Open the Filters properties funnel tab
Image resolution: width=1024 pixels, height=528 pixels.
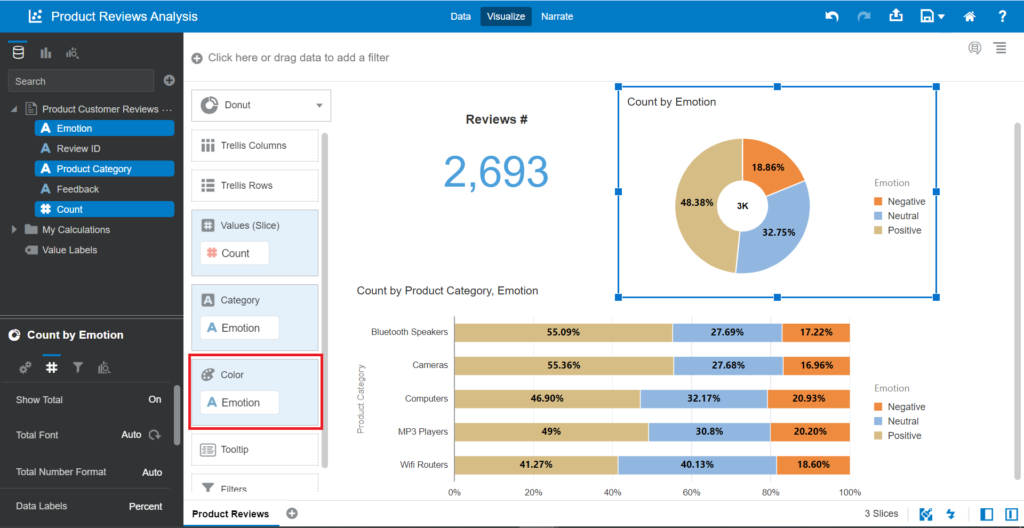click(78, 368)
